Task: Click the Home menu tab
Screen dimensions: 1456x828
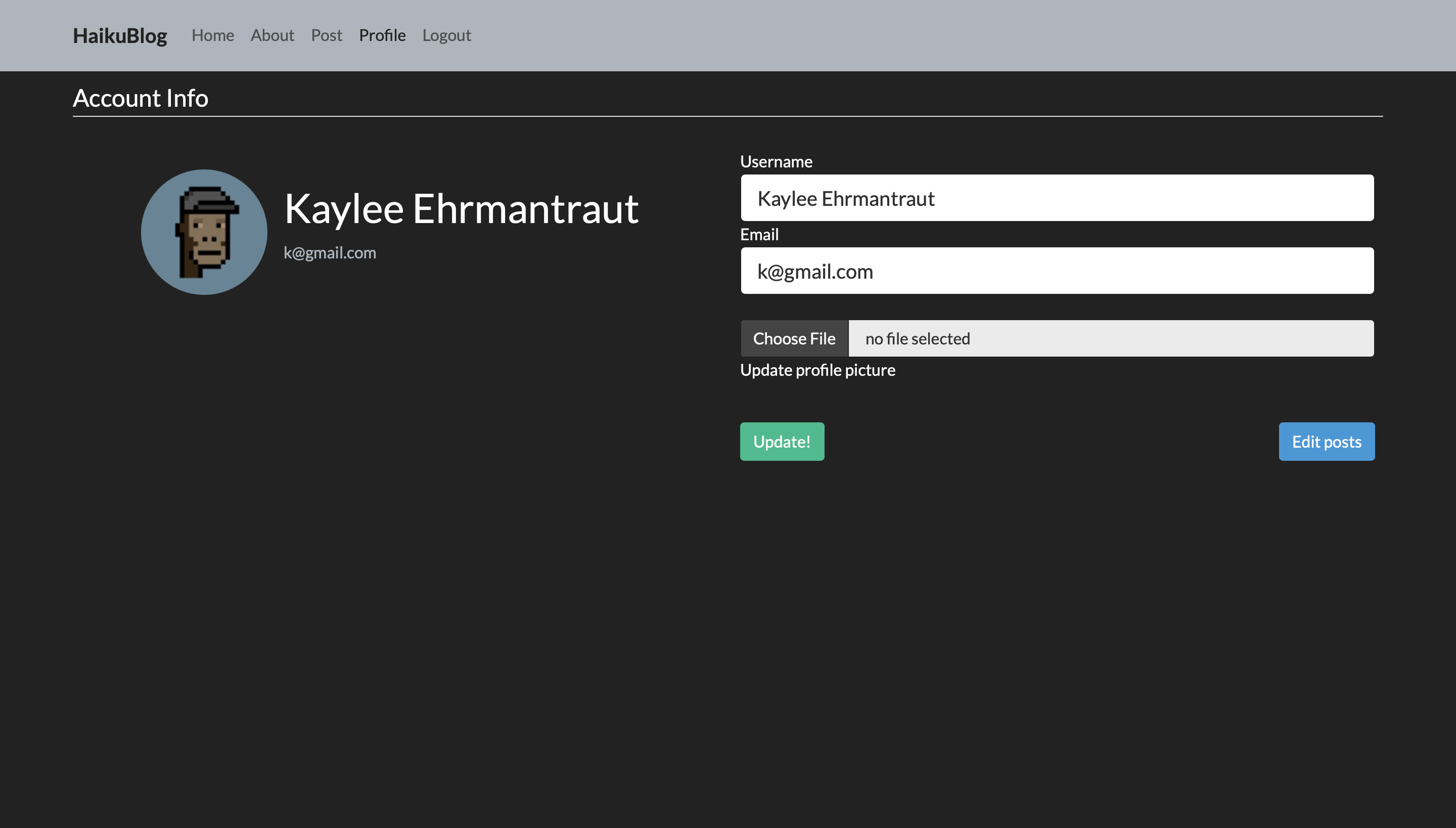Action: [x=213, y=35]
